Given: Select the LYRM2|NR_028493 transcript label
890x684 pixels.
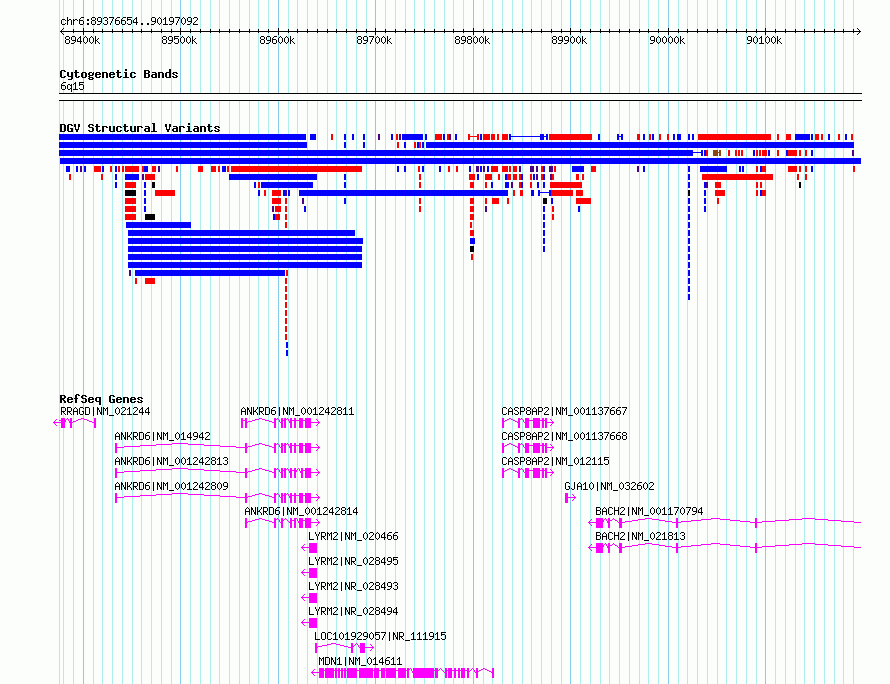Looking at the screenshot, I should click(x=353, y=586).
